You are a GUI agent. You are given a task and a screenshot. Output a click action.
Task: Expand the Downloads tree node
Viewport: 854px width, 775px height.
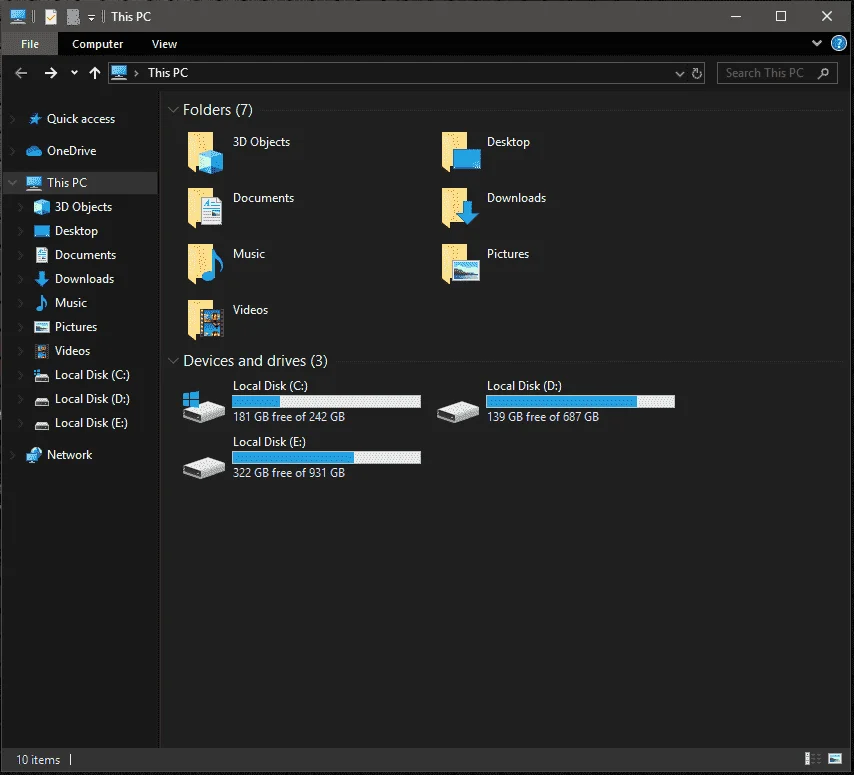(x=20, y=279)
